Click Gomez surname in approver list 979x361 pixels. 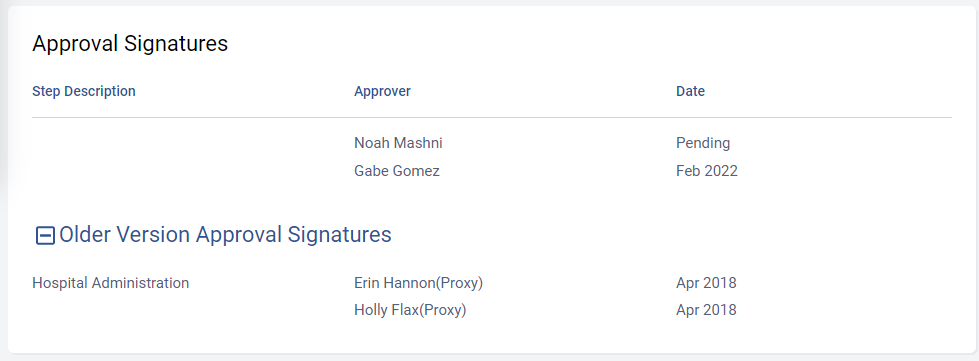(x=419, y=171)
